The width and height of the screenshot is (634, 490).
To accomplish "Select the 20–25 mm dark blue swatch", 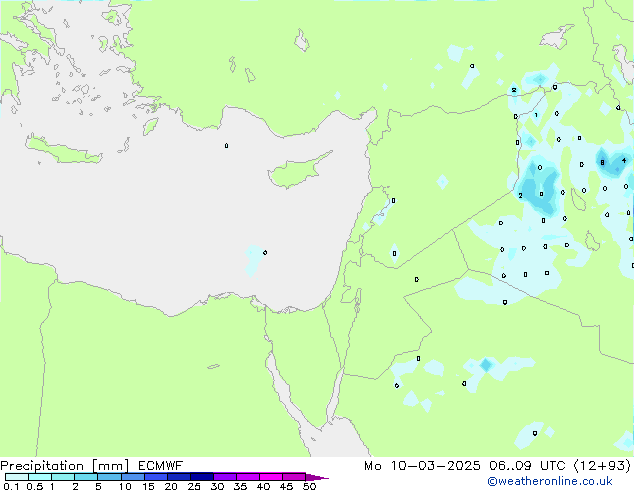I will (178, 477).
